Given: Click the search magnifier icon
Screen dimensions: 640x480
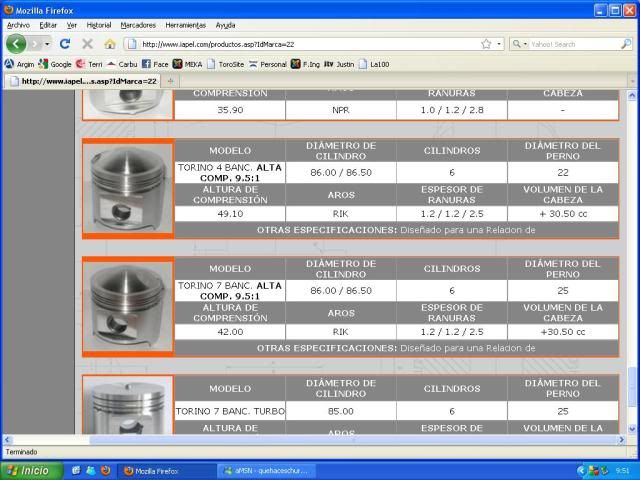Looking at the screenshot, I should click(625, 44).
